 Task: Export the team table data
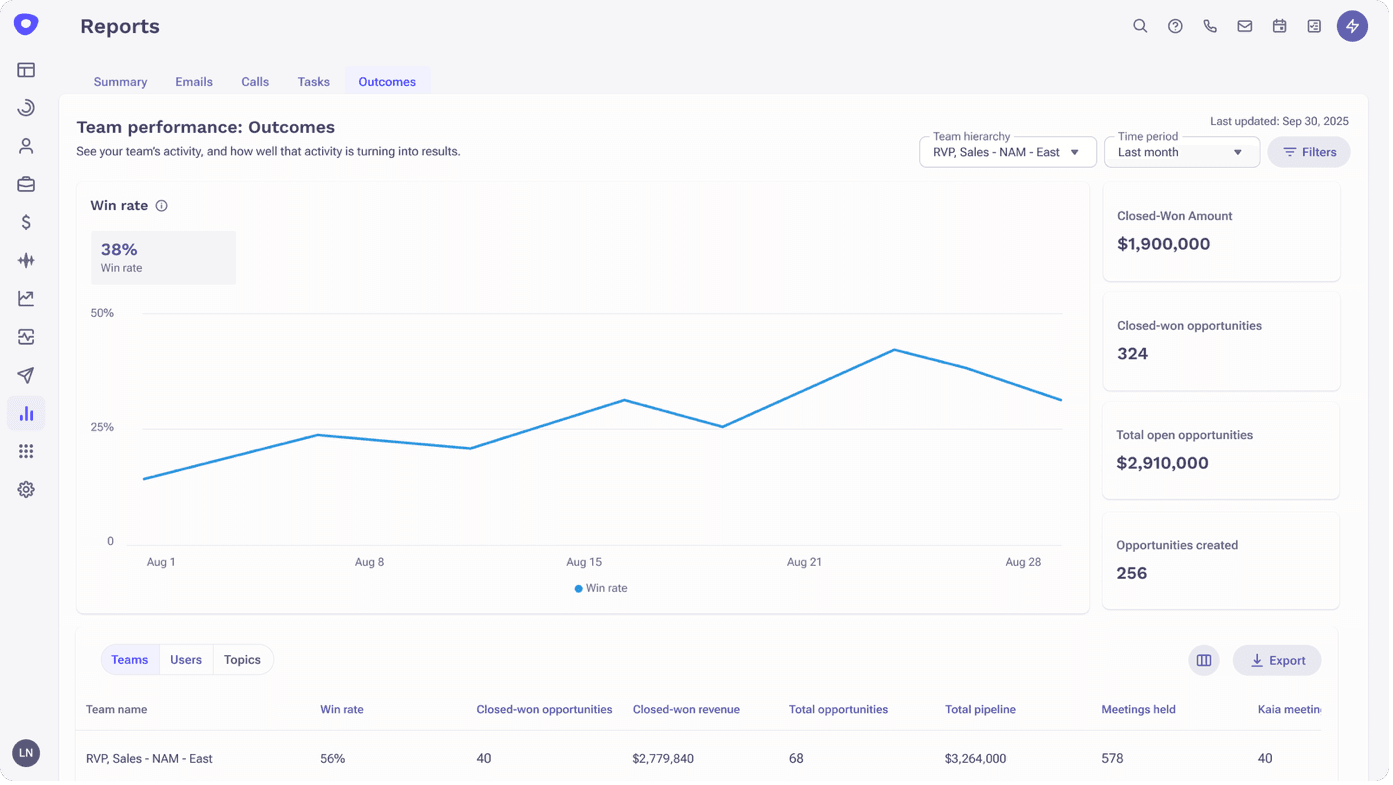point(1277,660)
